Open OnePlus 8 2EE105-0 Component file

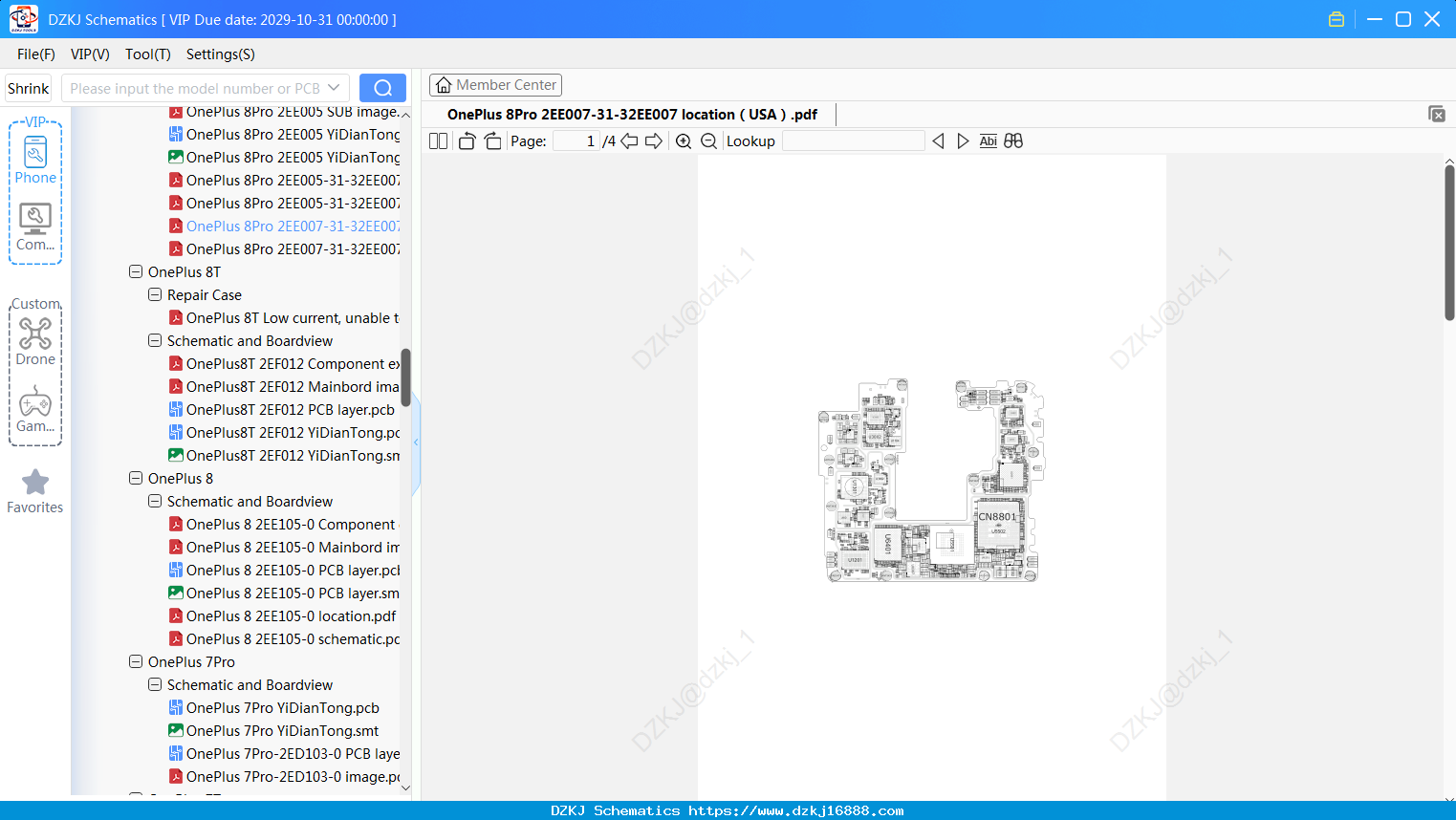[291, 524]
